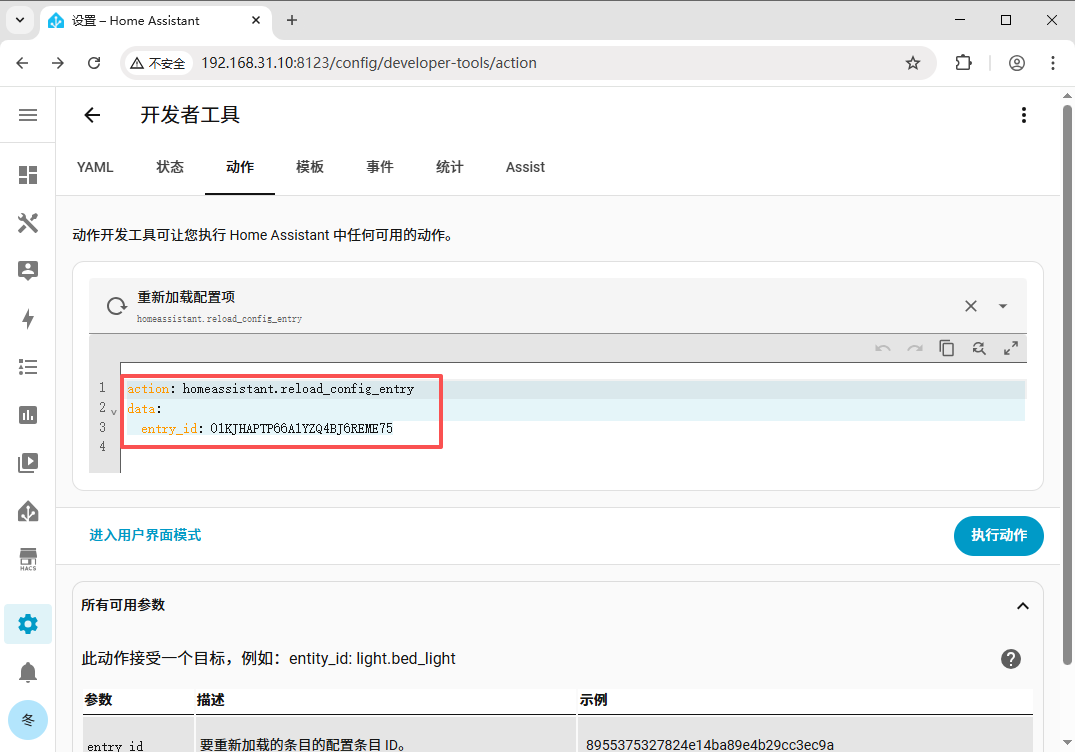Navigate browser back
1075x752 pixels.
23,63
